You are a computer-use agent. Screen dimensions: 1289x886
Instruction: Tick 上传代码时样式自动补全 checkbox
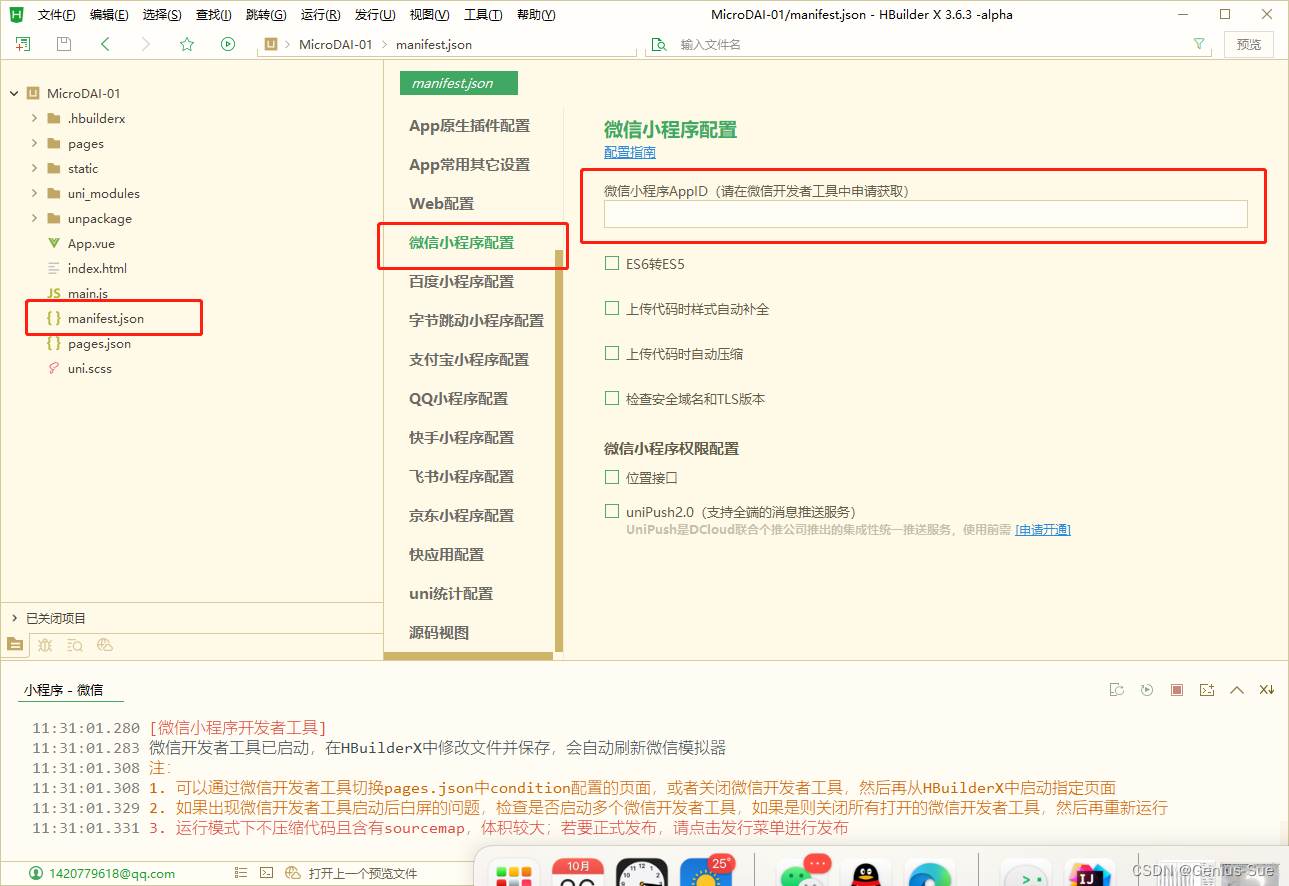click(612, 309)
